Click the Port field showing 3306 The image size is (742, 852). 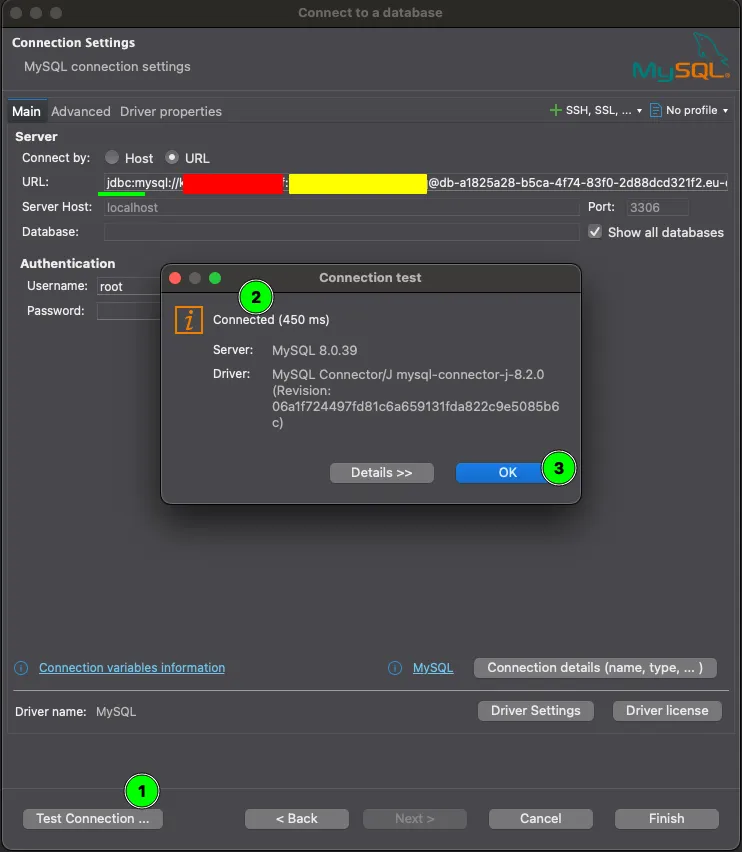(657, 208)
